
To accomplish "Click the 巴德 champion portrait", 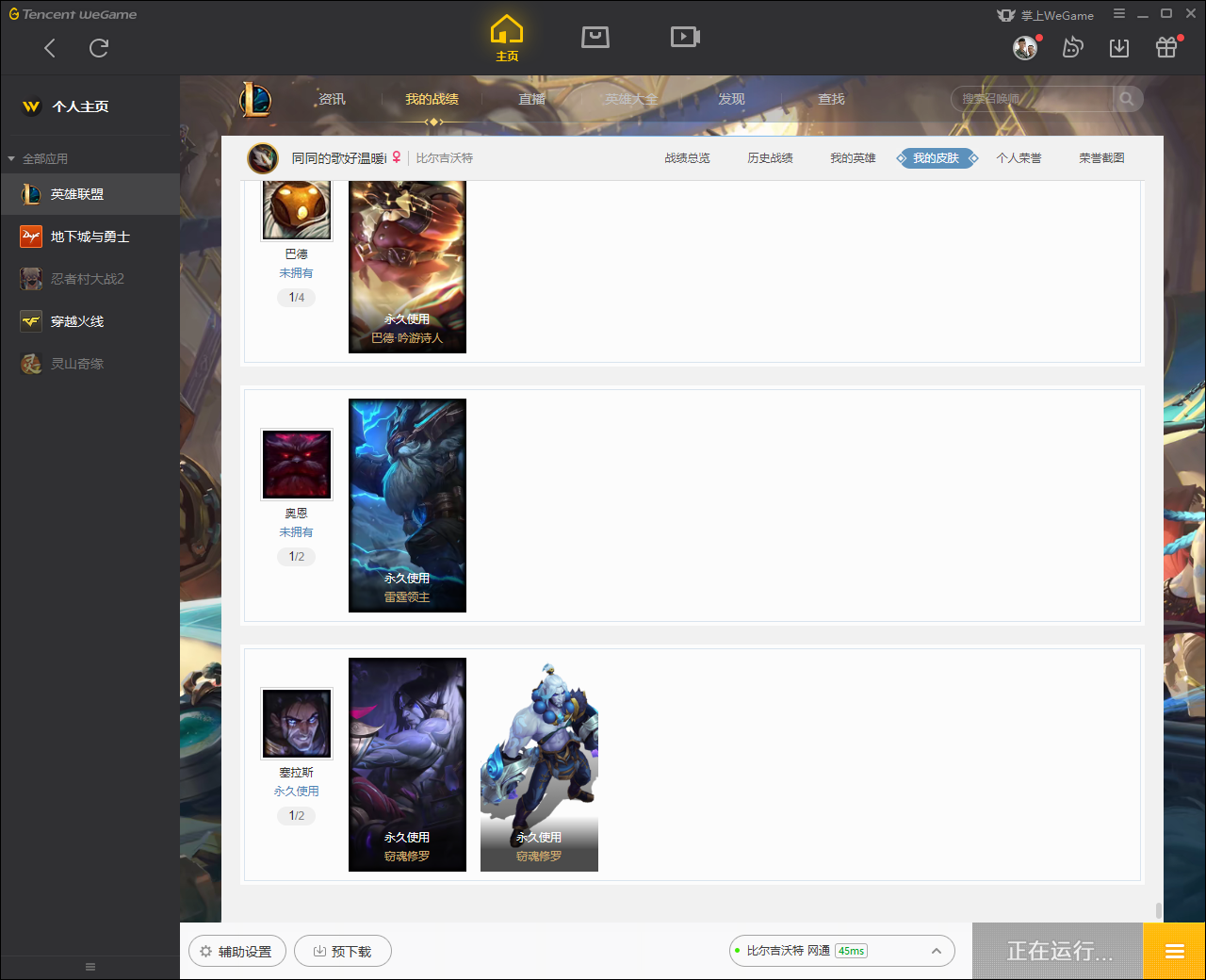I will (x=297, y=209).
